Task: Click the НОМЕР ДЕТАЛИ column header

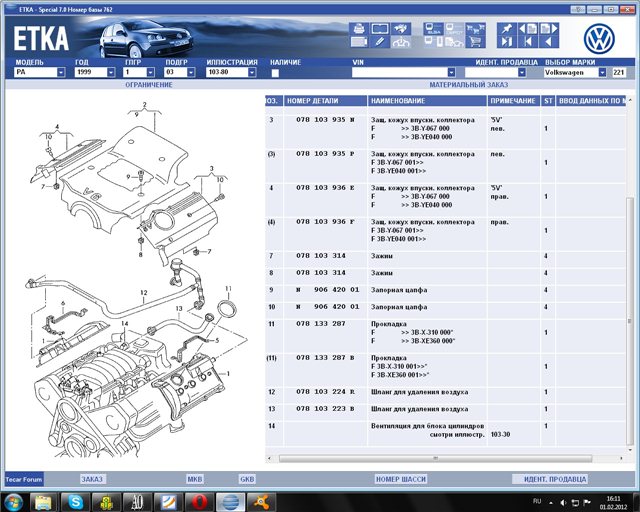Action: (x=325, y=101)
